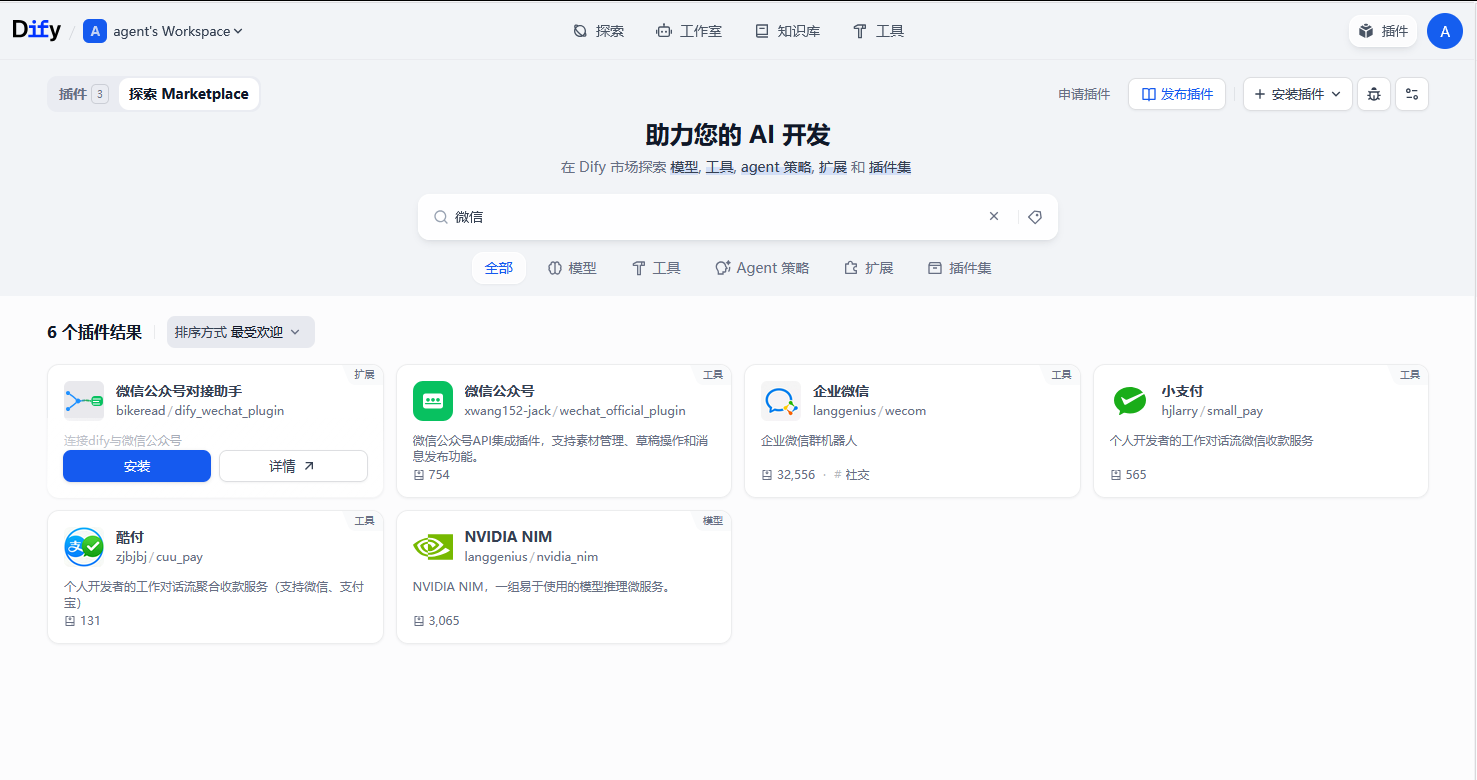Click the search magnifier icon
The height and width of the screenshot is (780, 1477).
[440, 217]
